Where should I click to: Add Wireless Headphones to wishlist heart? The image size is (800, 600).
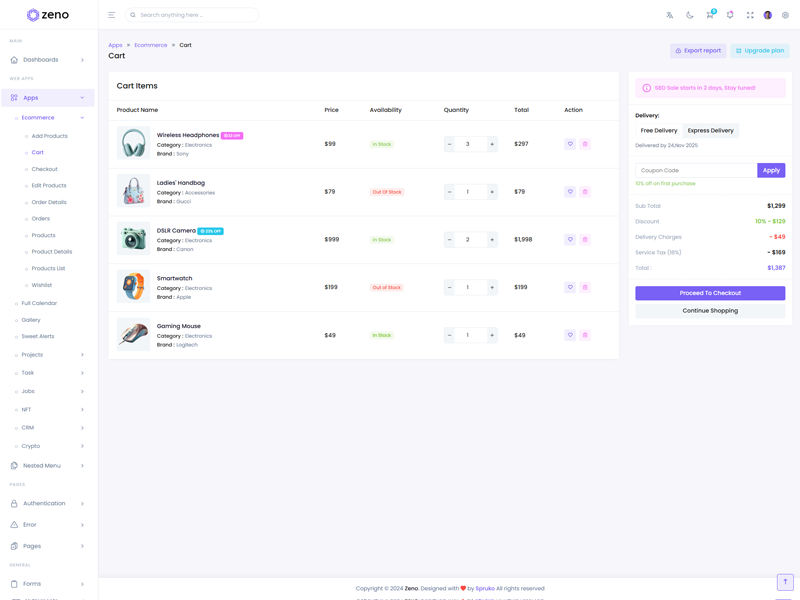570,144
